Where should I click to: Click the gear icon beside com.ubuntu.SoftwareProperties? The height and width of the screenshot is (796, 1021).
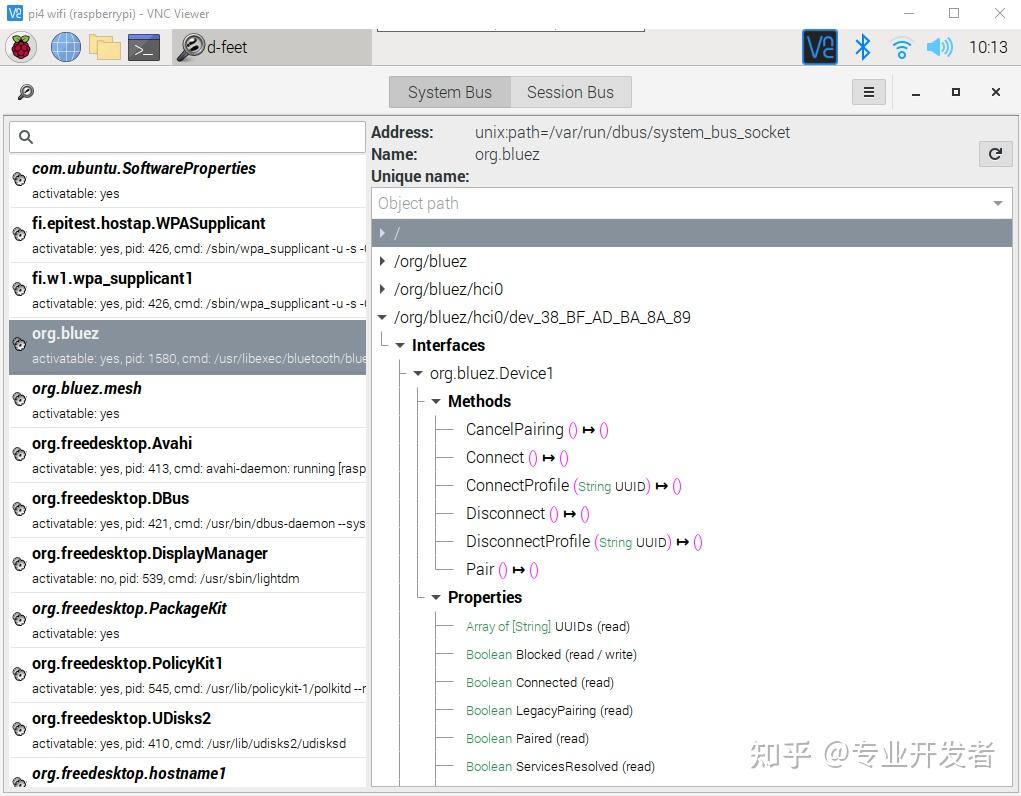click(x=20, y=179)
